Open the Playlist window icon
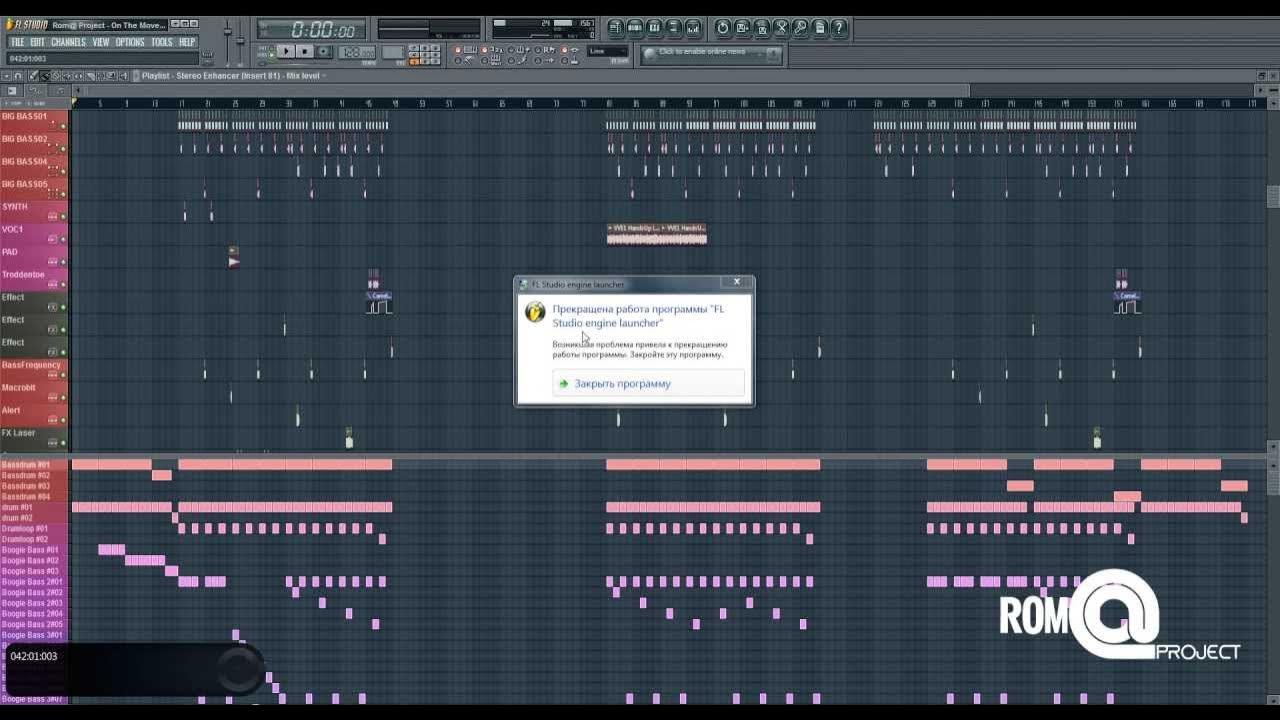The height and width of the screenshot is (720, 1280). (x=616, y=27)
